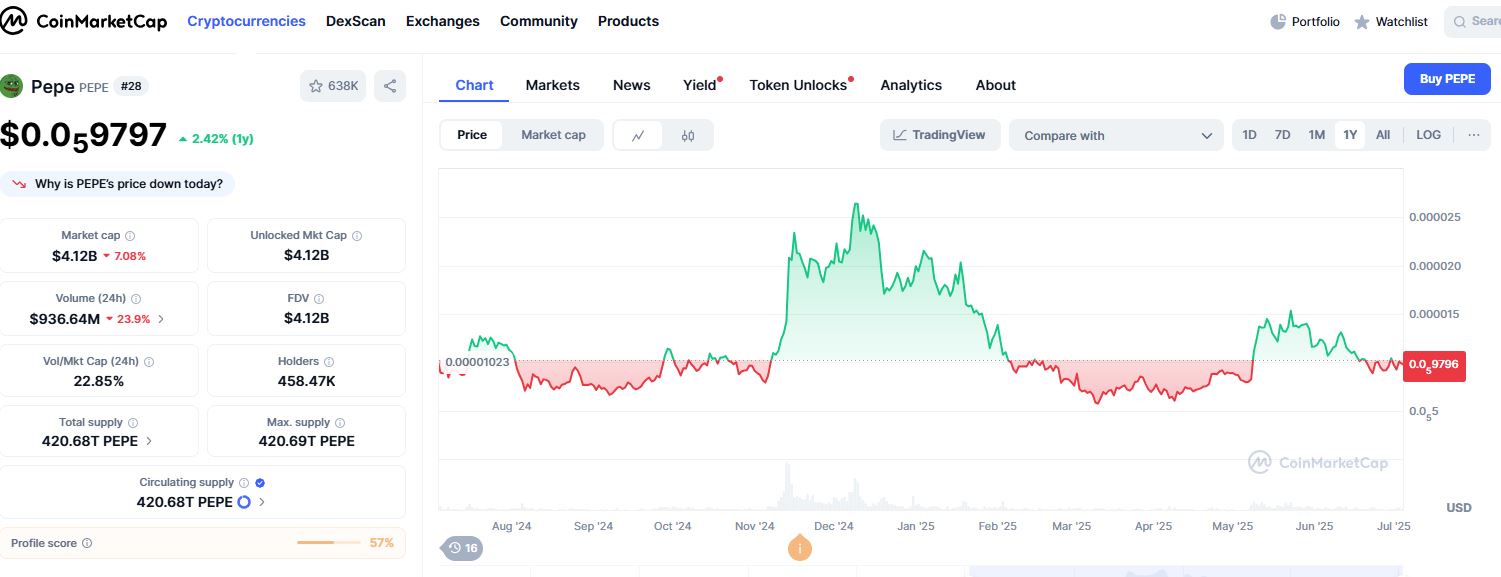Screen dimensions: 1501x577
Task: Click the Volume (24h) info icon
Action: (137, 299)
